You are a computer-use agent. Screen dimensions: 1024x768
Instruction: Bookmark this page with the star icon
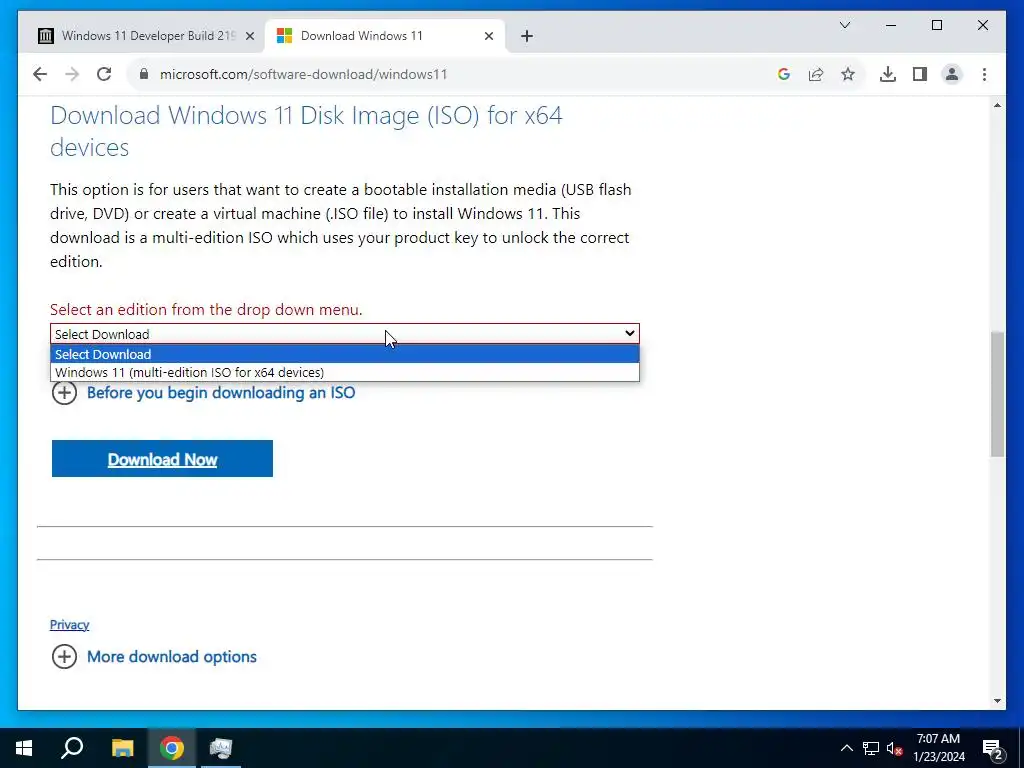848,74
